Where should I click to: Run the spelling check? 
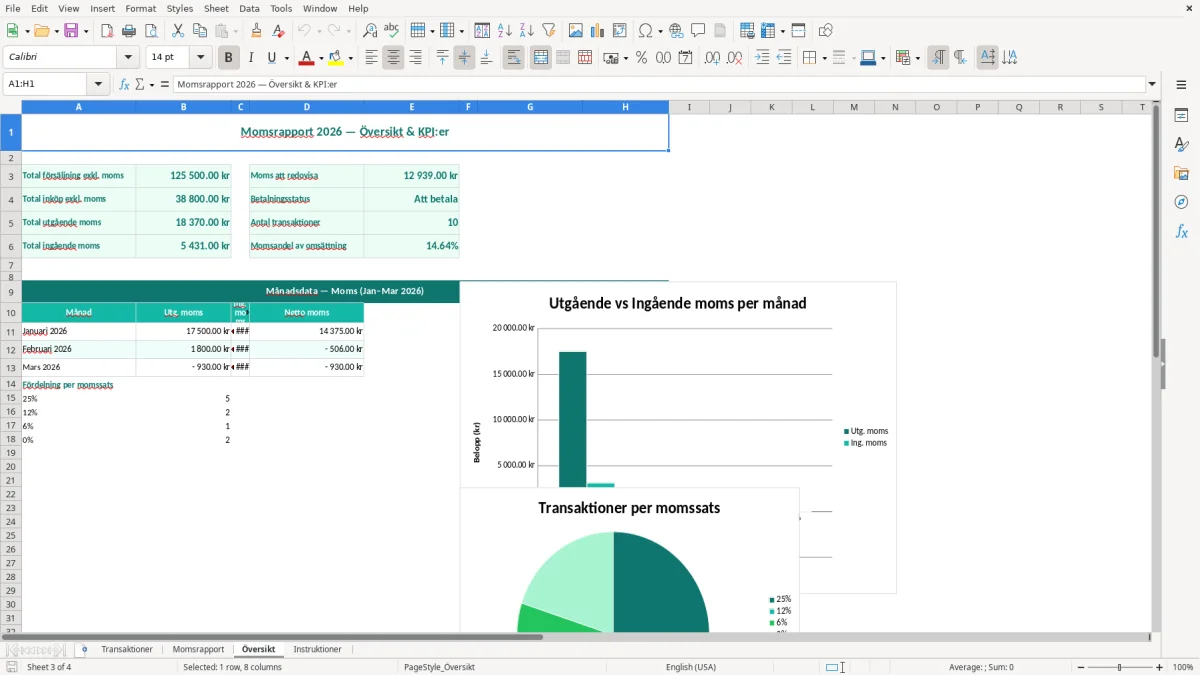pyautogui.click(x=392, y=31)
